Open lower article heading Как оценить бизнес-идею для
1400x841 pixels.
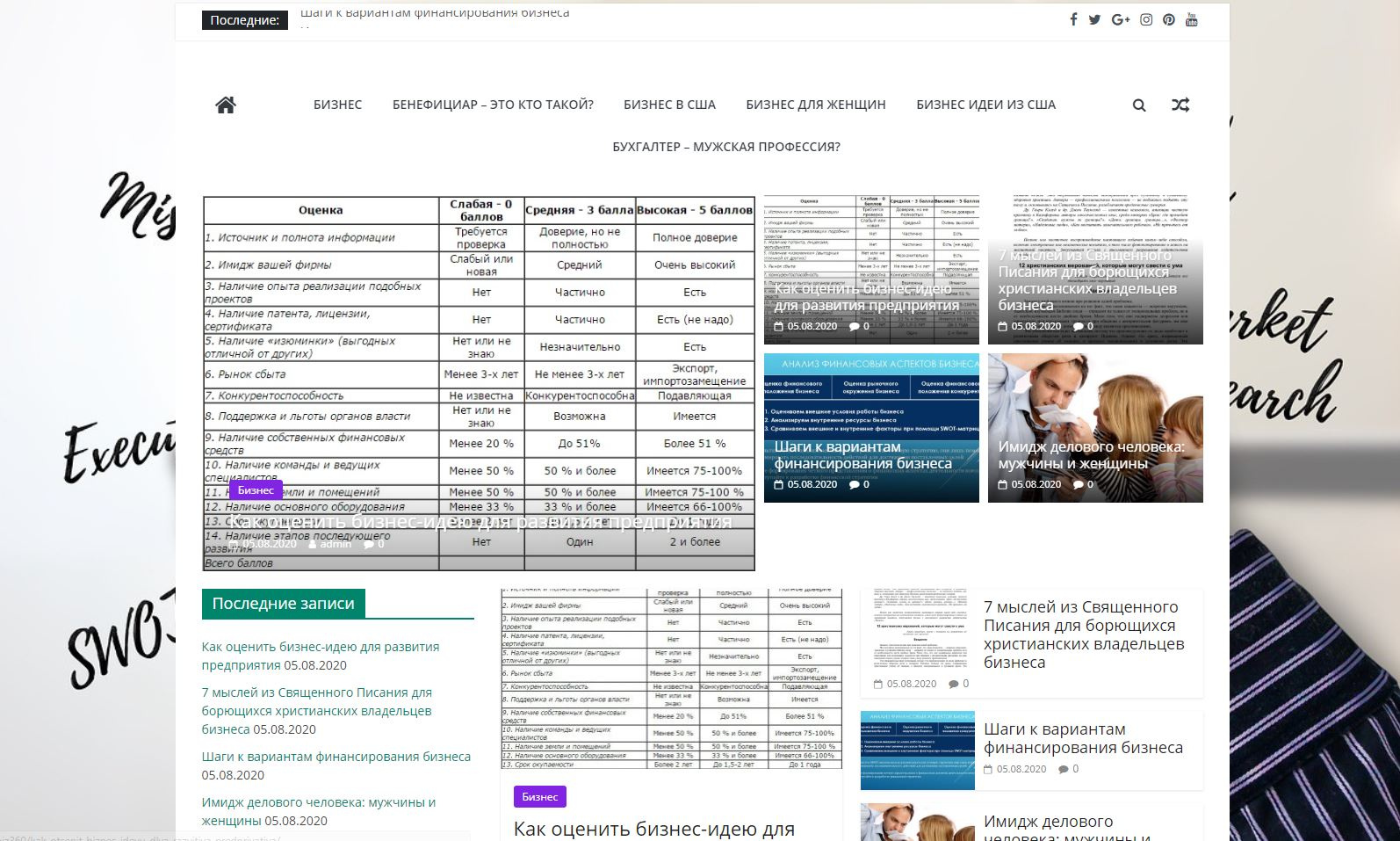coord(653,829)
